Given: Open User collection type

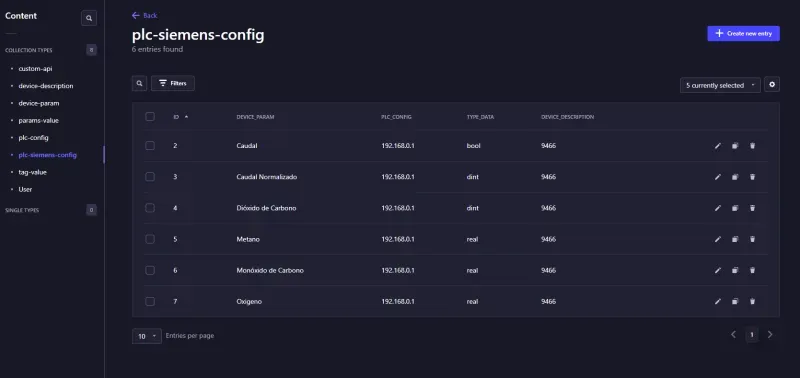Looking at the screenshot, I should click(x=26, y=190).
